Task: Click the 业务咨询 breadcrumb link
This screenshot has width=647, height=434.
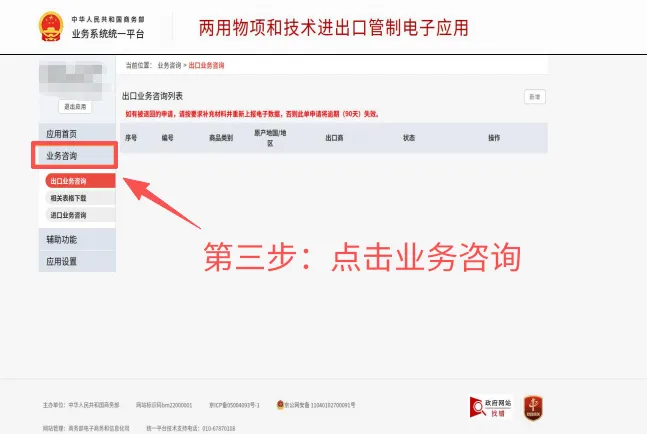Action: pos(169,65)
